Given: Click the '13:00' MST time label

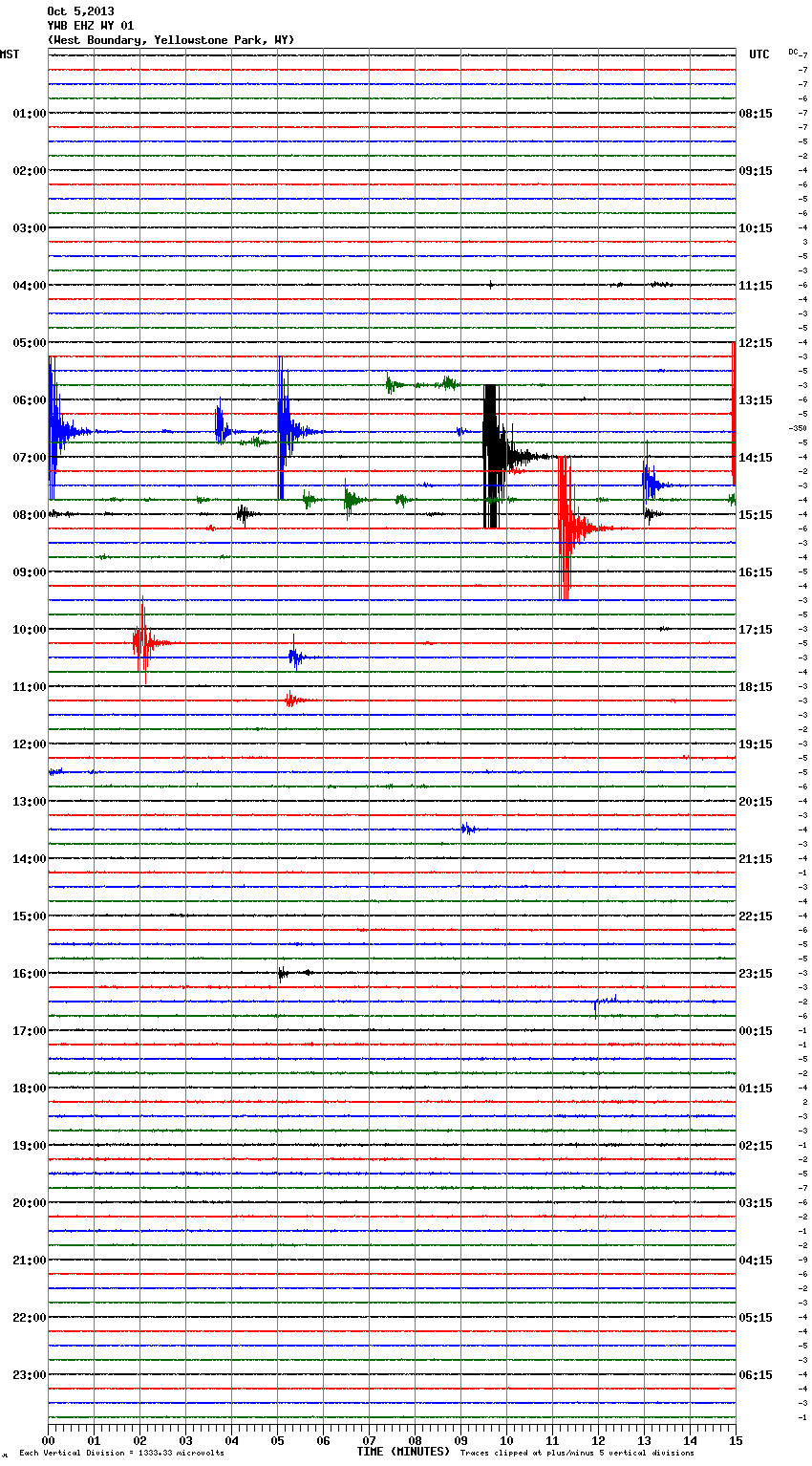Looking at the screenshot, I should (x=30, y=802).
